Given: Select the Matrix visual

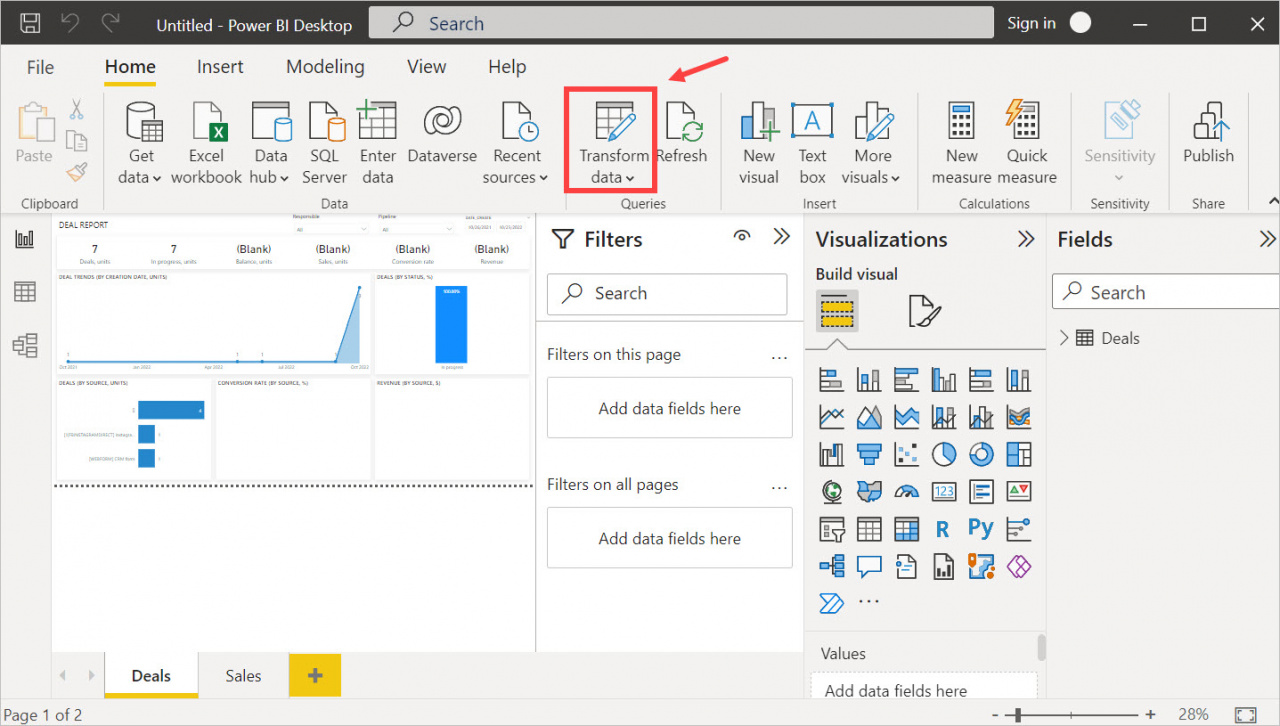Looking at the screenshot, I should point(906,529).
